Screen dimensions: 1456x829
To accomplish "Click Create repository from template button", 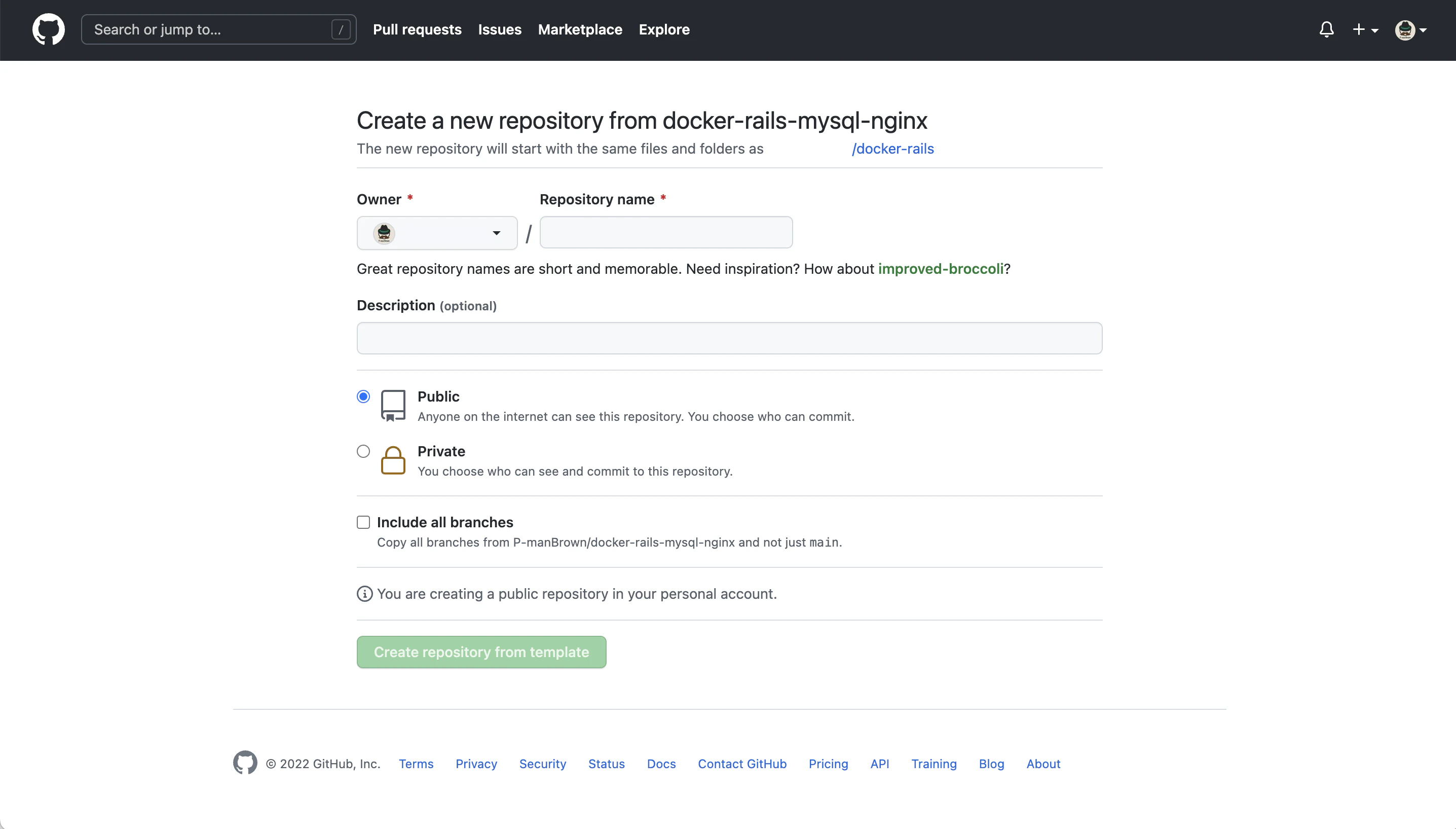I will [x=481, y=652].
